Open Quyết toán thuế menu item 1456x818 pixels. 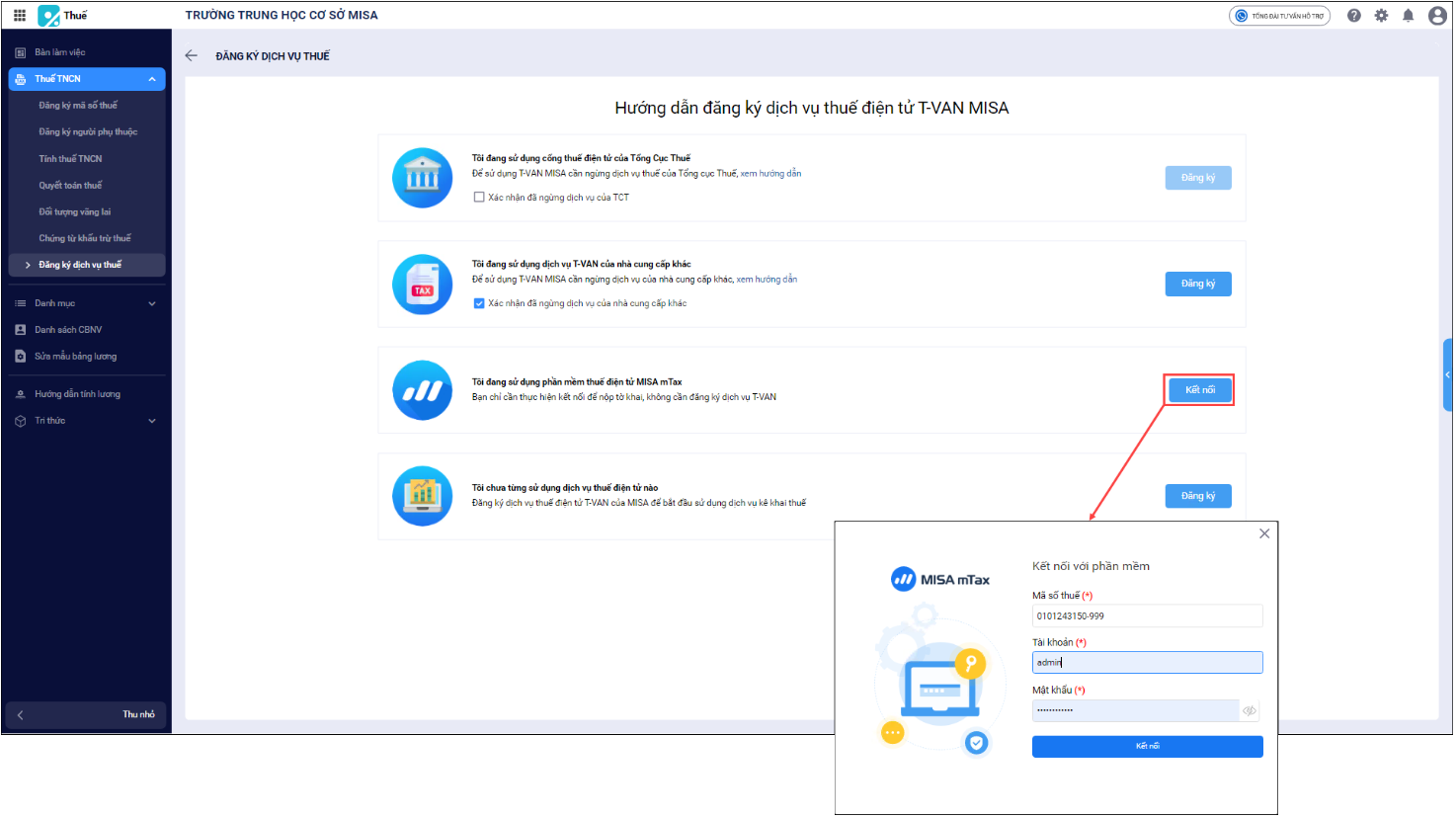(70, 186)
